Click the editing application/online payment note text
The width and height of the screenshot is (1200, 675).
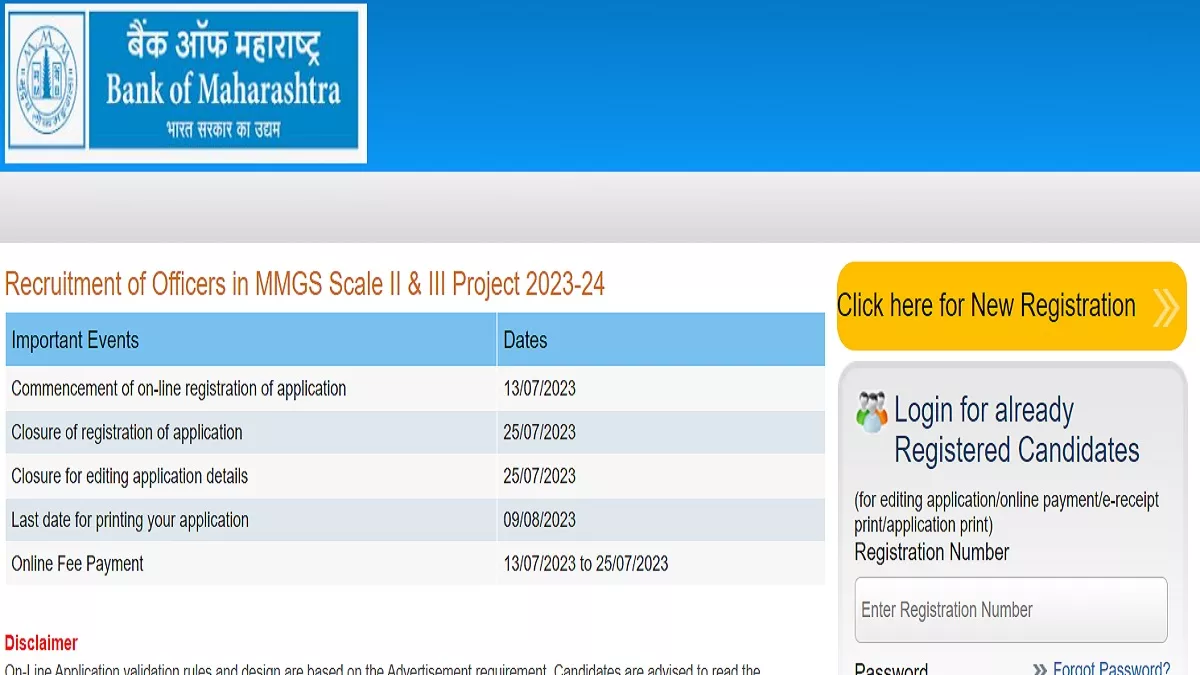[x=1007, y=512]
